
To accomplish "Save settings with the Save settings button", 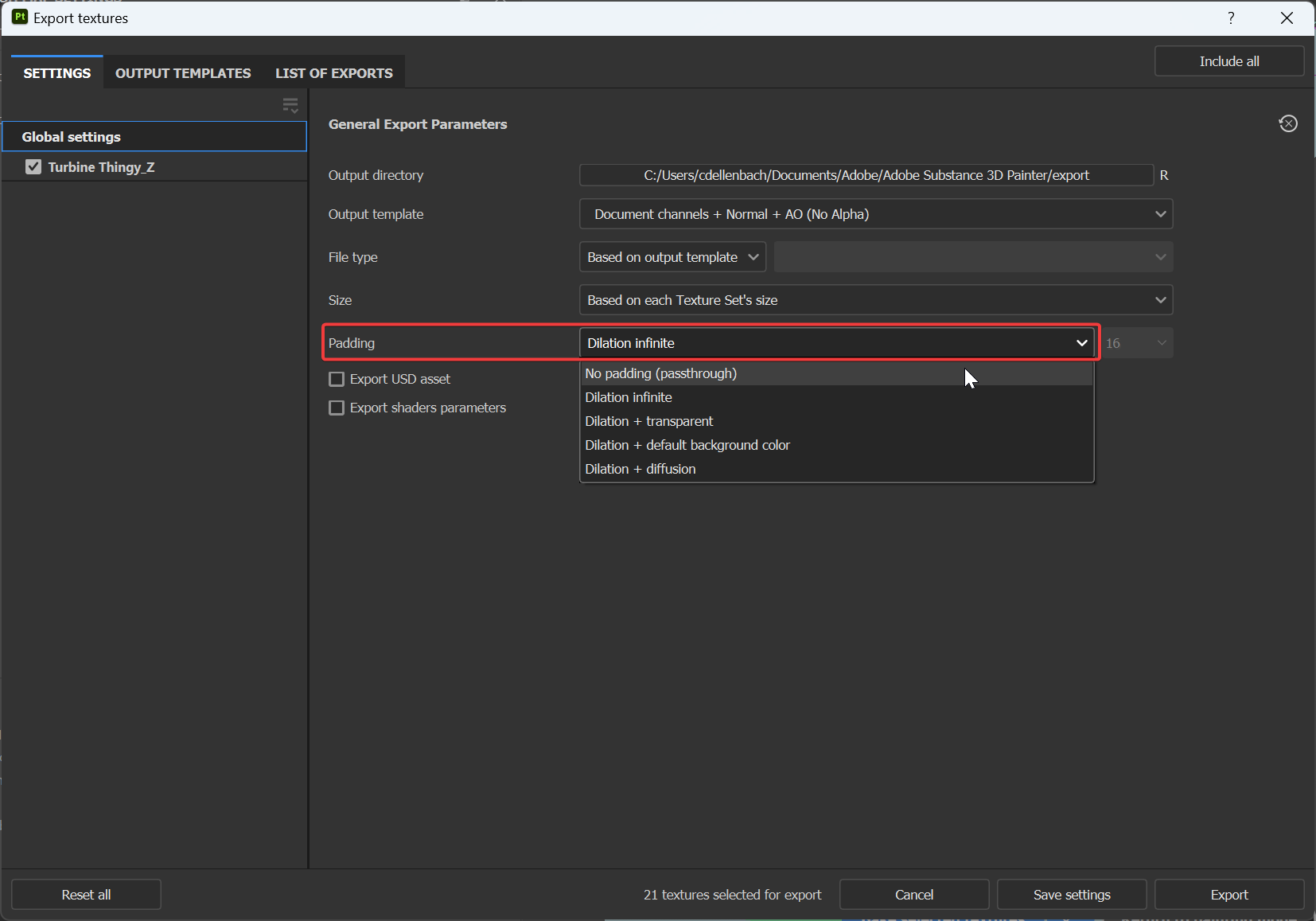I will 1071,894.
